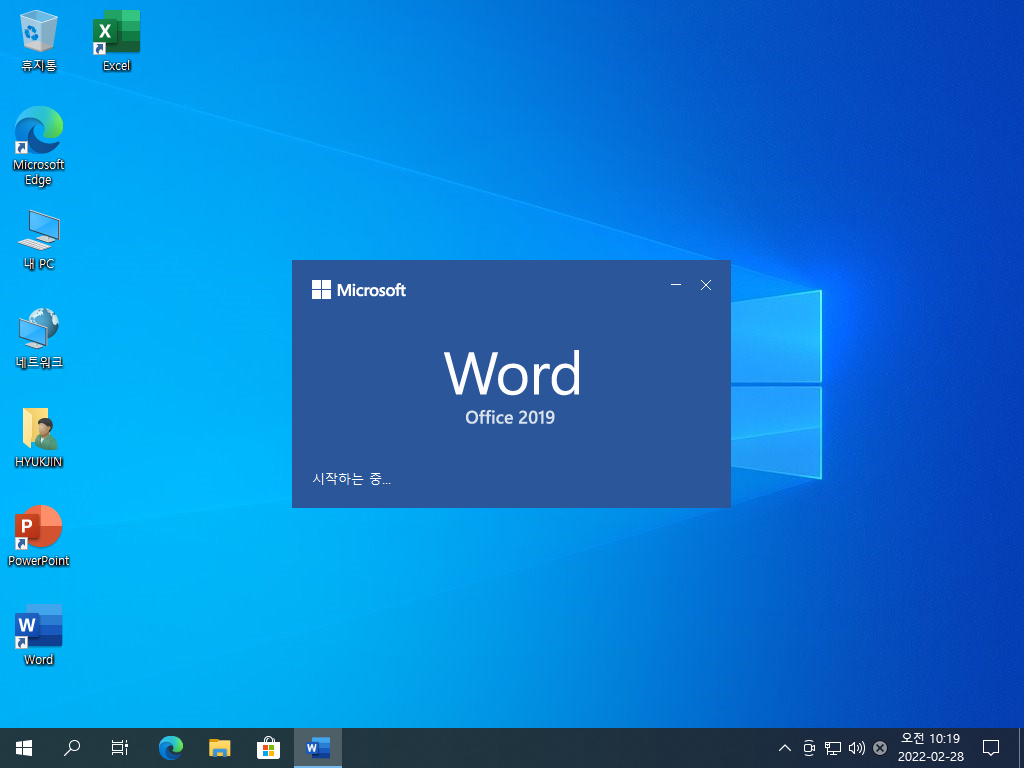The width and height of the screenshot is (1024, 768).
Task: Open the notification center icon
Action: pos(991,748)
